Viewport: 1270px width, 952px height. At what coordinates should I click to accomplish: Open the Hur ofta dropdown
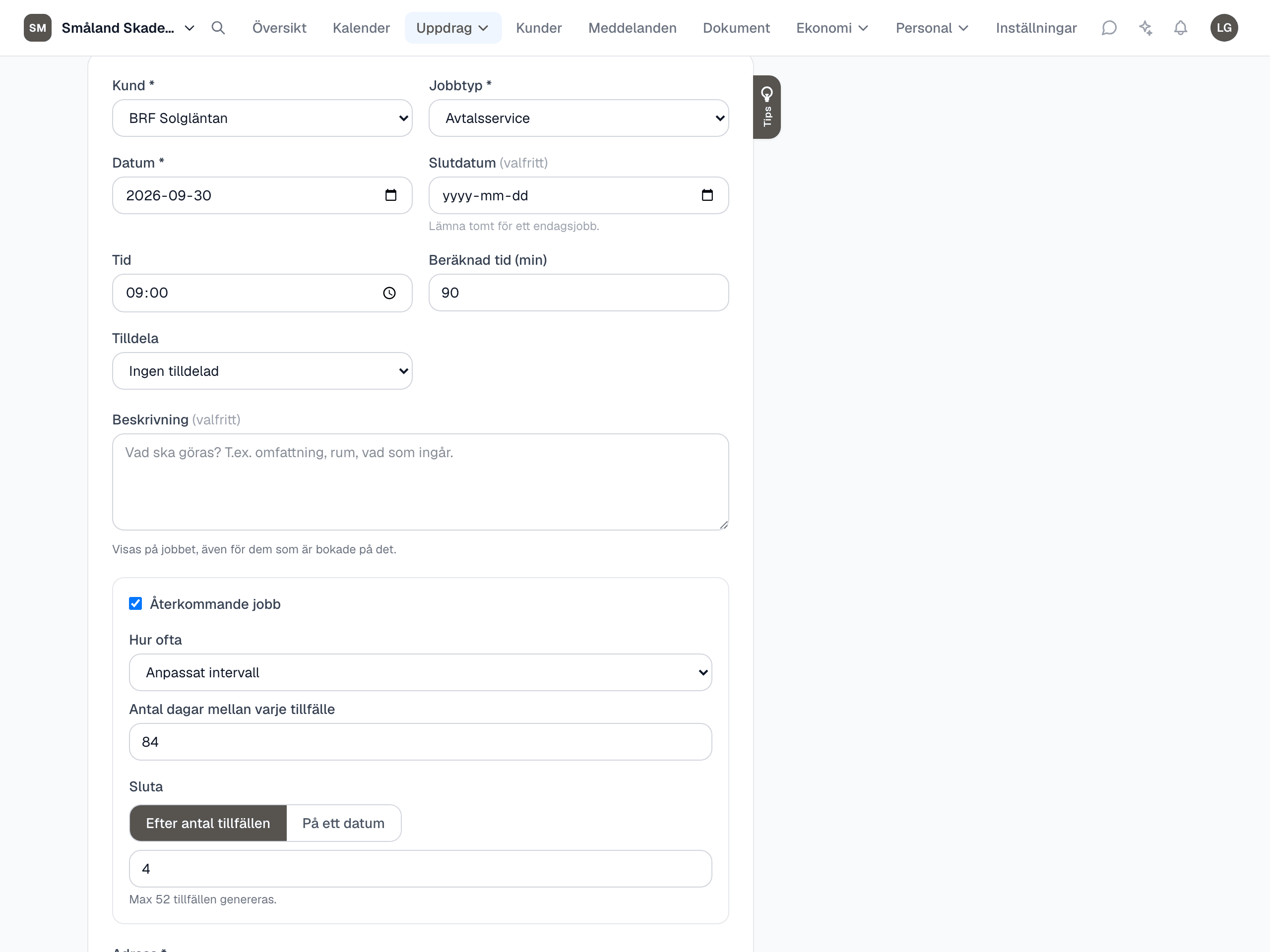click(420, 672)
